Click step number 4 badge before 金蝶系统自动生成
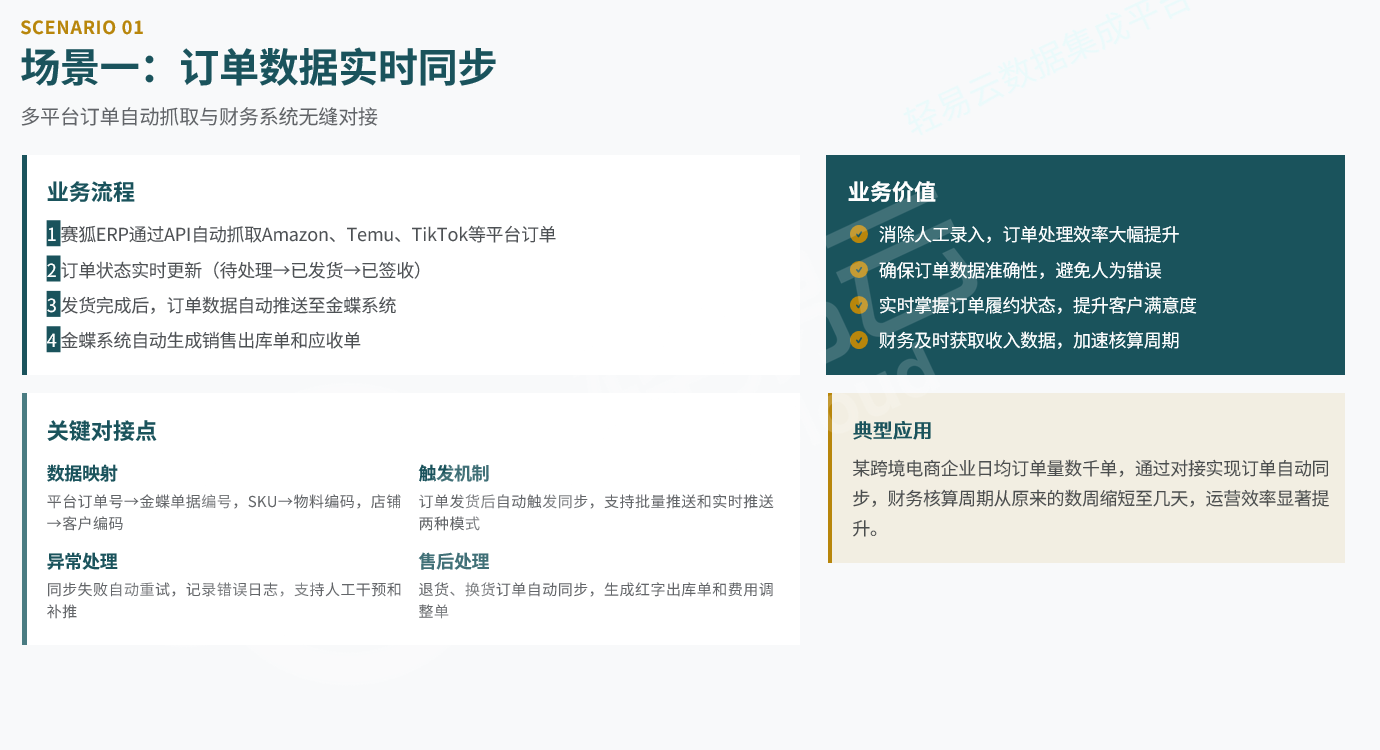 click(53, 340)
